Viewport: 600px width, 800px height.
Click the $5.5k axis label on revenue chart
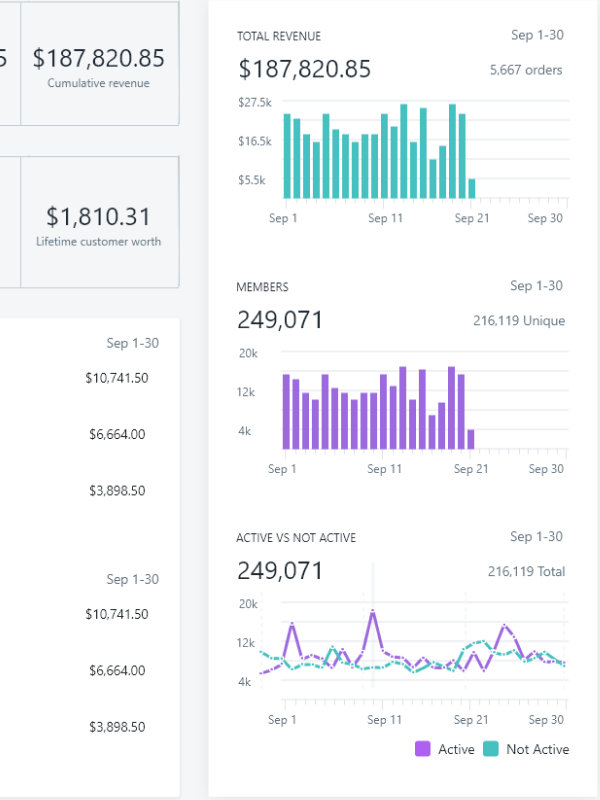click(x=252, y=180)
